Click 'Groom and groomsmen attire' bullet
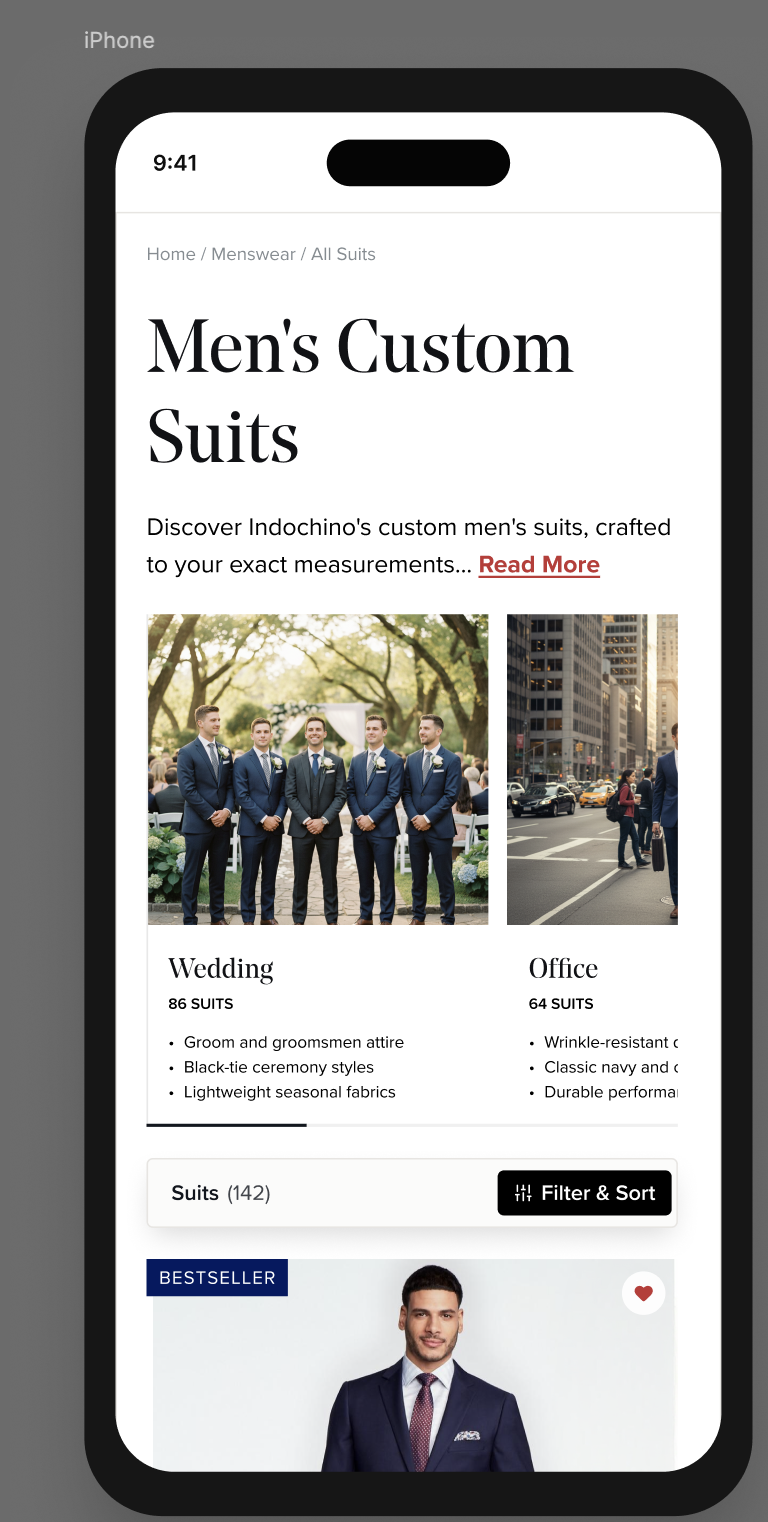Image resolution: width=768 pixels, height=1522 pixels. click(x=294, y=1042)
